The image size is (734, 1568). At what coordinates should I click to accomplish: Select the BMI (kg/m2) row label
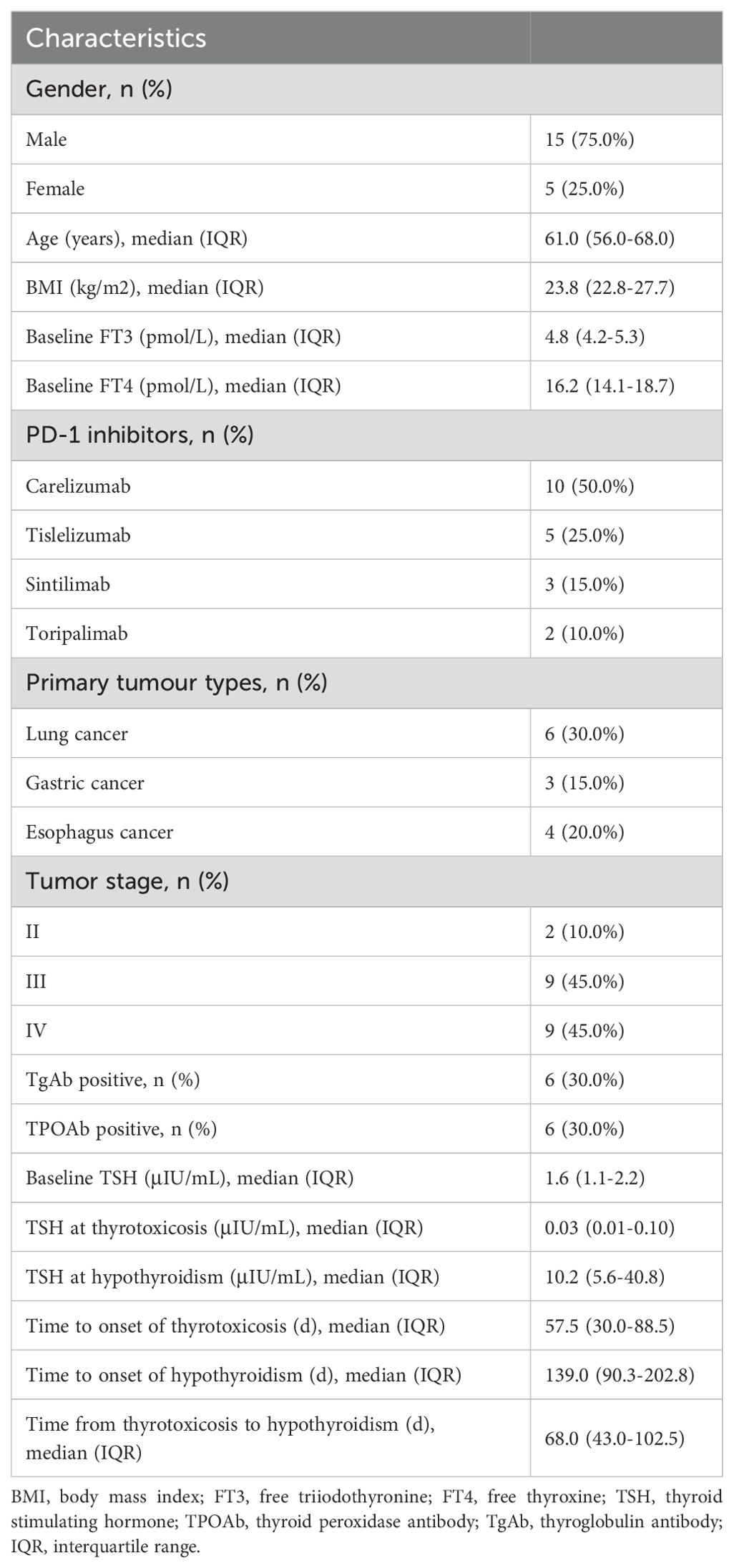[145, 287]
